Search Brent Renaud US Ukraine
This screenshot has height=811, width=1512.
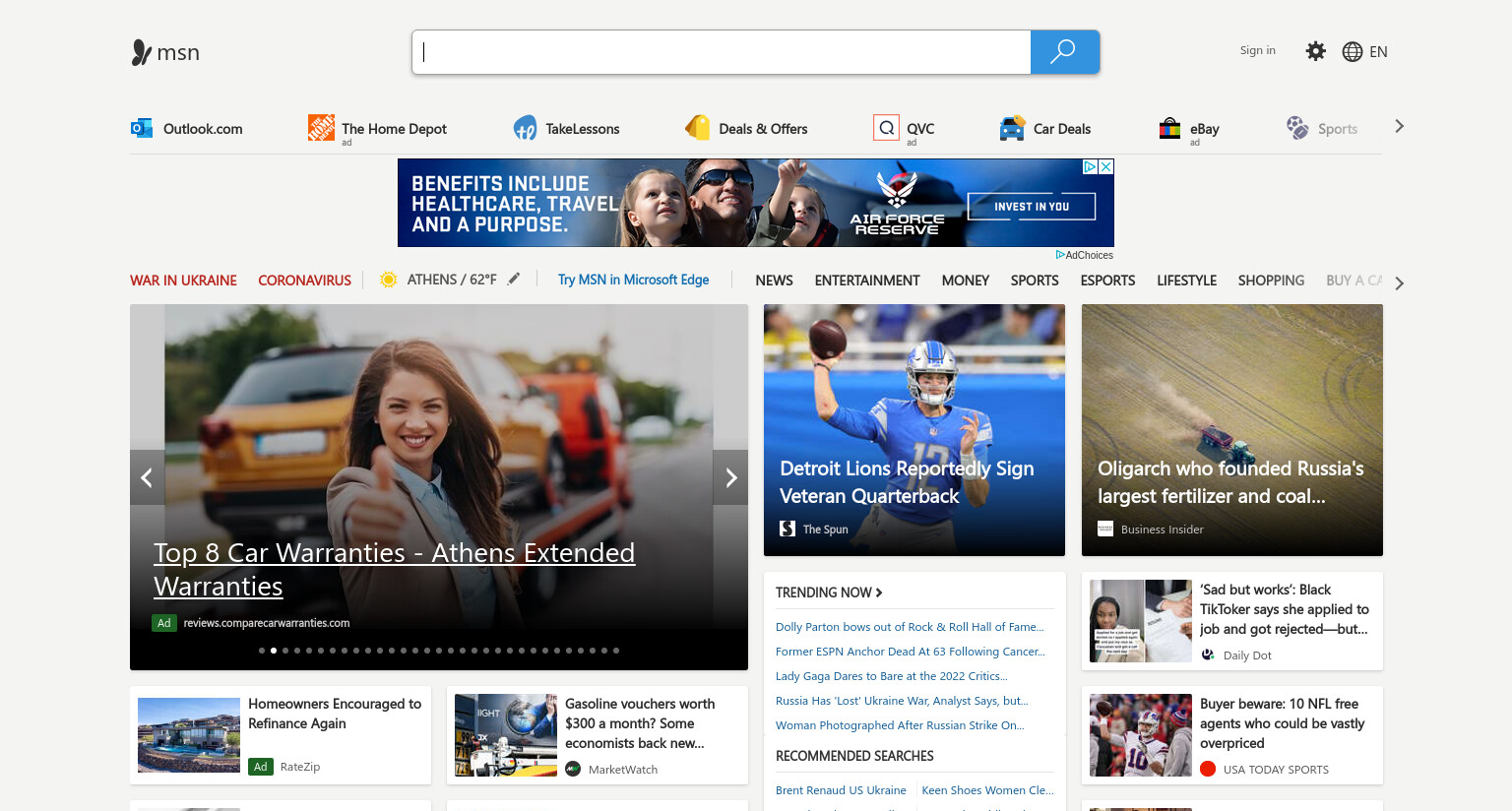point(841,790)
